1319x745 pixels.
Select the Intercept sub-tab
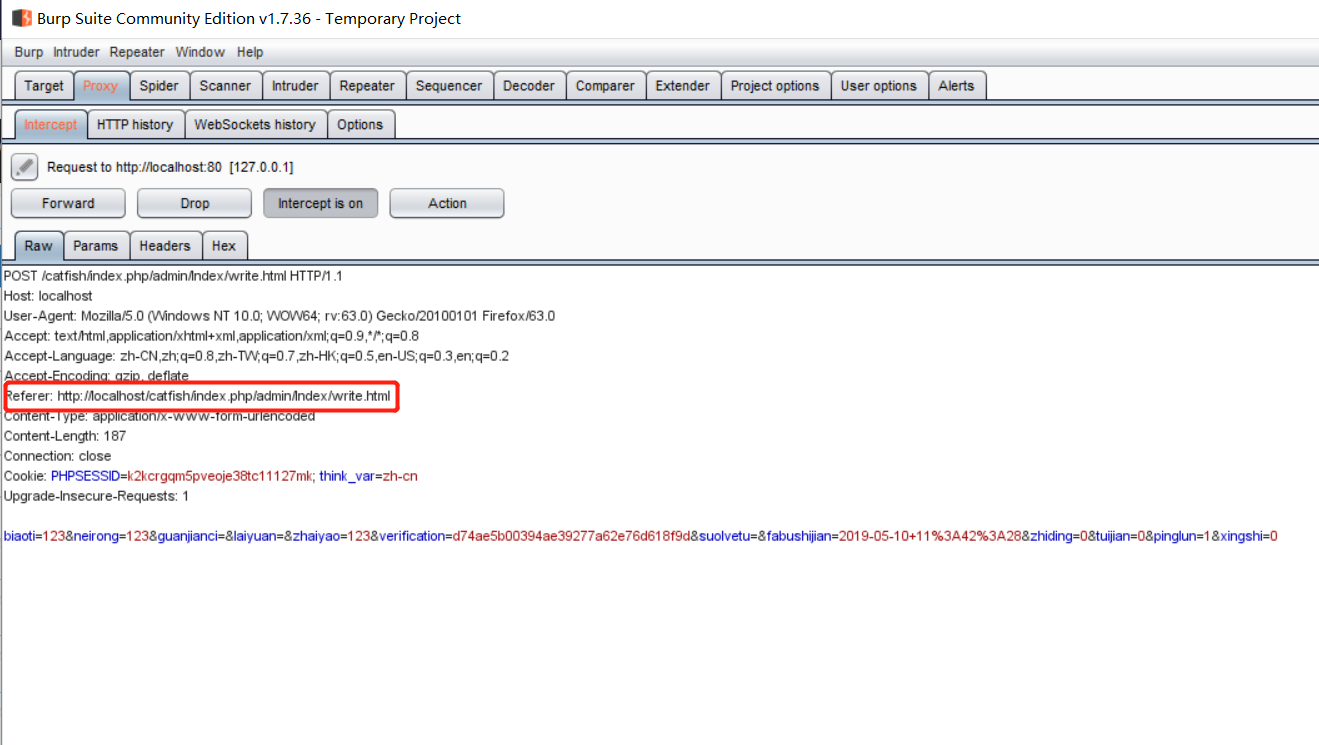coord(50,125)
